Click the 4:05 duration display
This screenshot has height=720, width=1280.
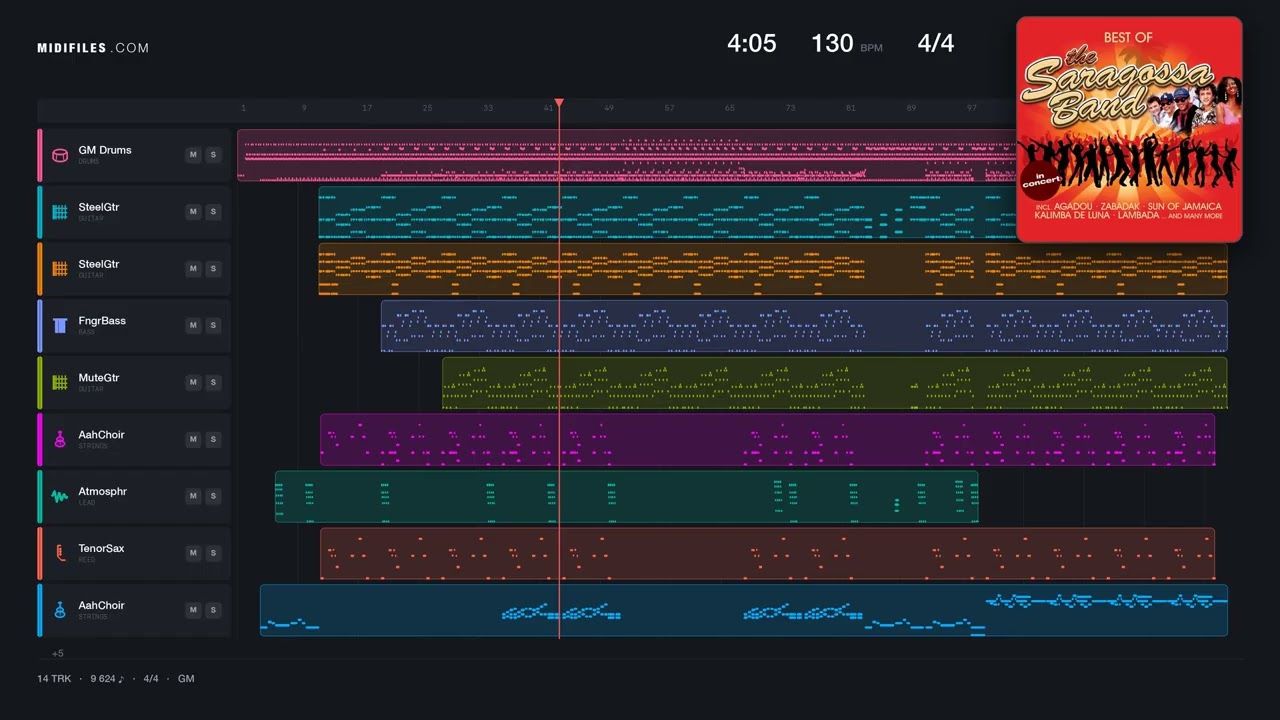(x=752, y=43)
